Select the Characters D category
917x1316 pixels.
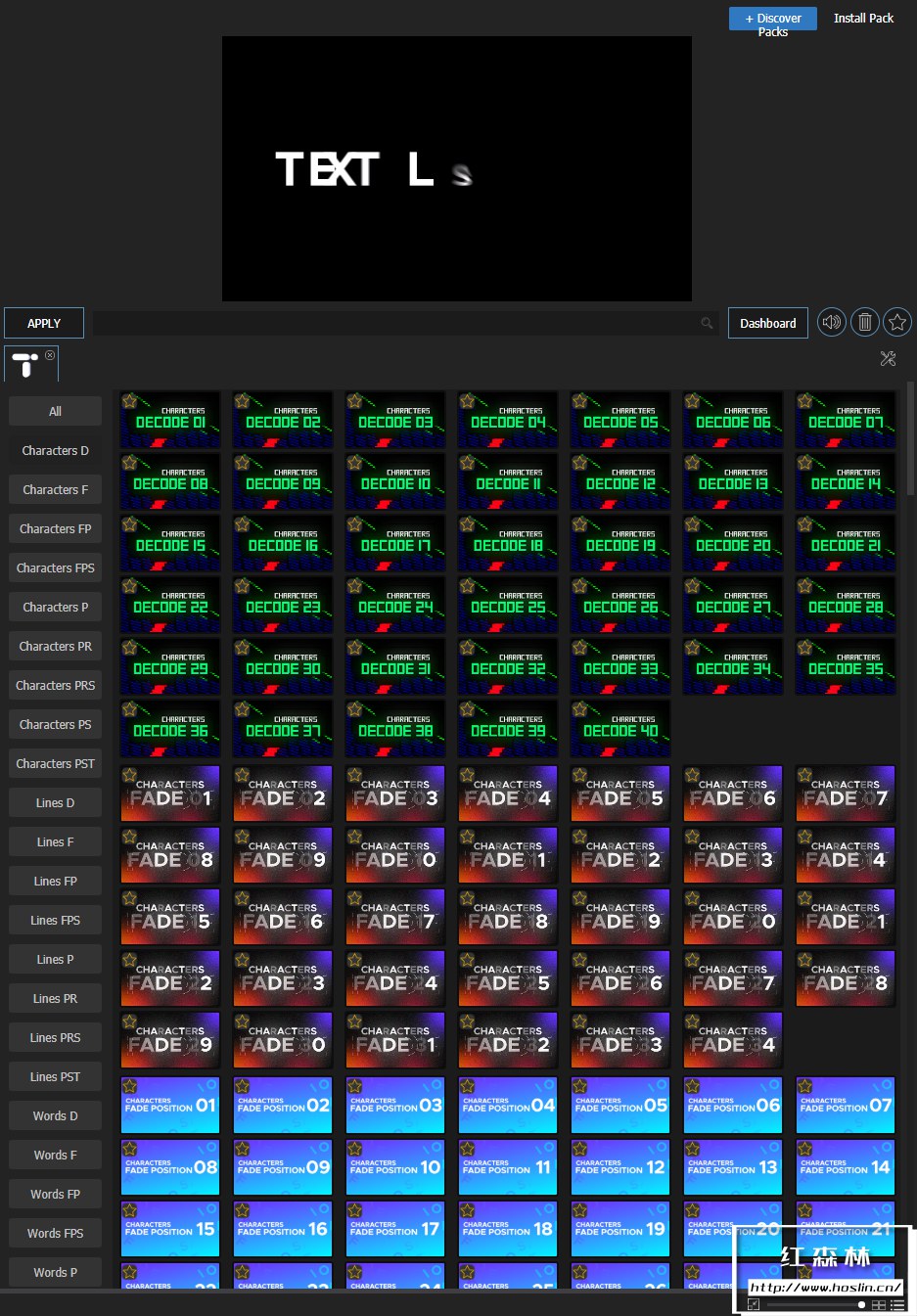(x=56, y=450)
